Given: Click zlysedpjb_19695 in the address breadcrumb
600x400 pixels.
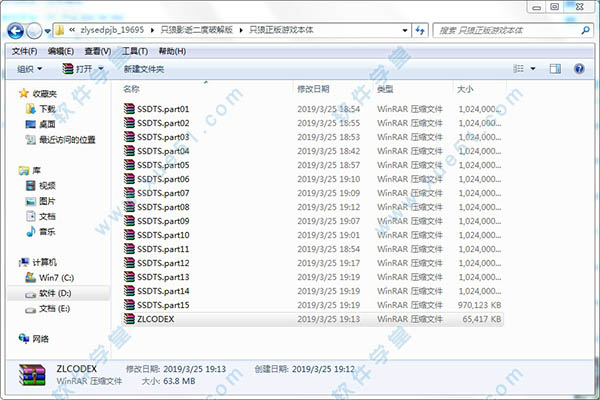Looking at the screenshot, I should coord(112,30).
